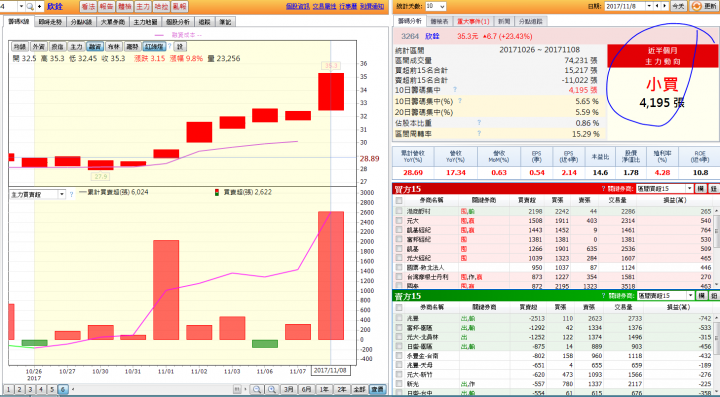Click help icon beside 10日籌碼集中 張 row

455,89
